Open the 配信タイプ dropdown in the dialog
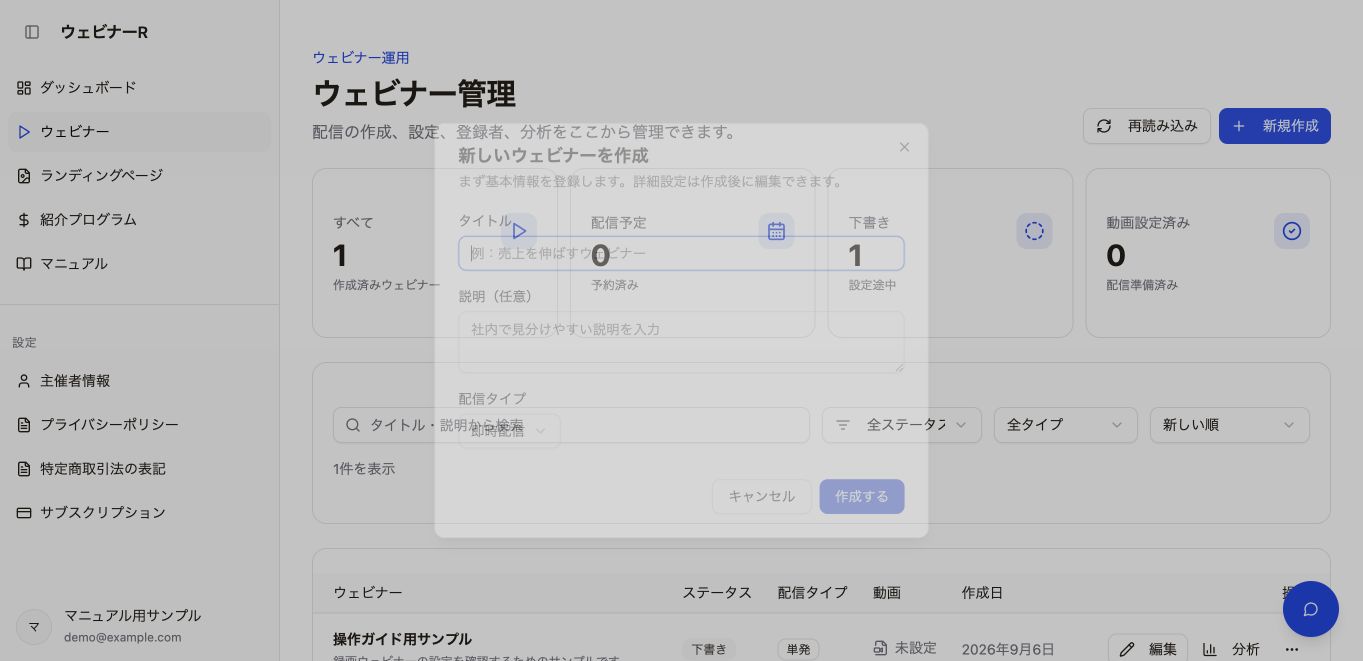This screenshot has width=1363, height=661. 509,431
